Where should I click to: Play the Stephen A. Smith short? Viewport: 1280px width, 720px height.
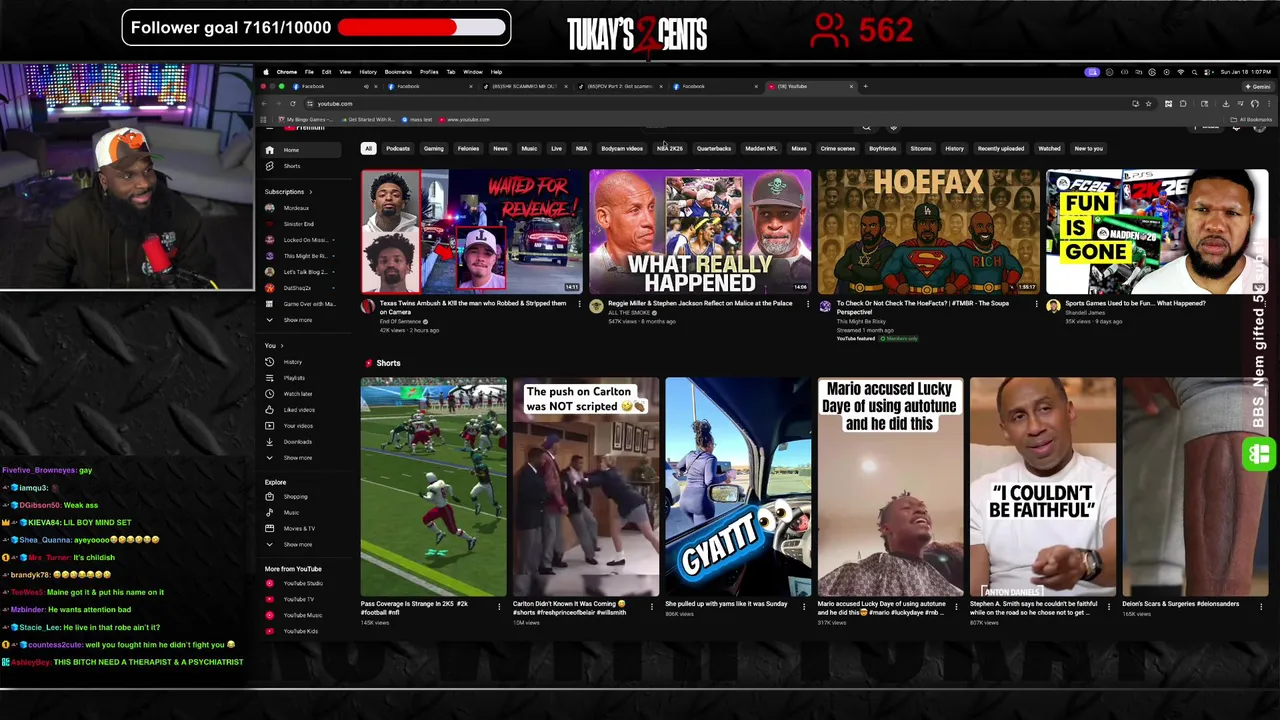point(1042,487)
